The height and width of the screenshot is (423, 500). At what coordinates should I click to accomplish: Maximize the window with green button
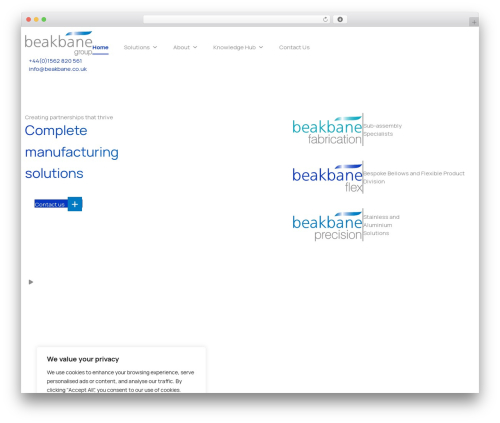click(44, 19)
